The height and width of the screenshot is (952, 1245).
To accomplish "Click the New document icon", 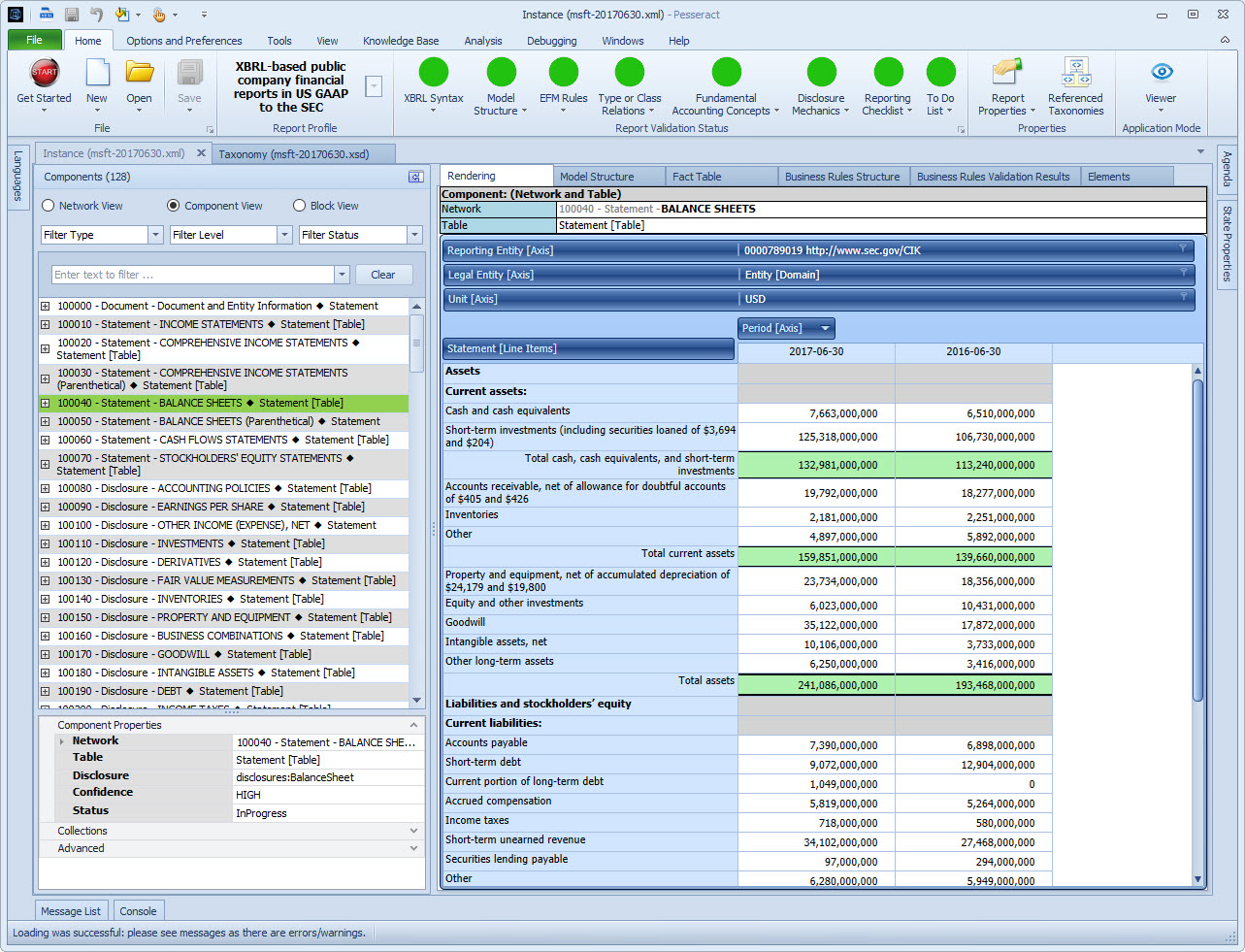I will click(x=97, y=73).
